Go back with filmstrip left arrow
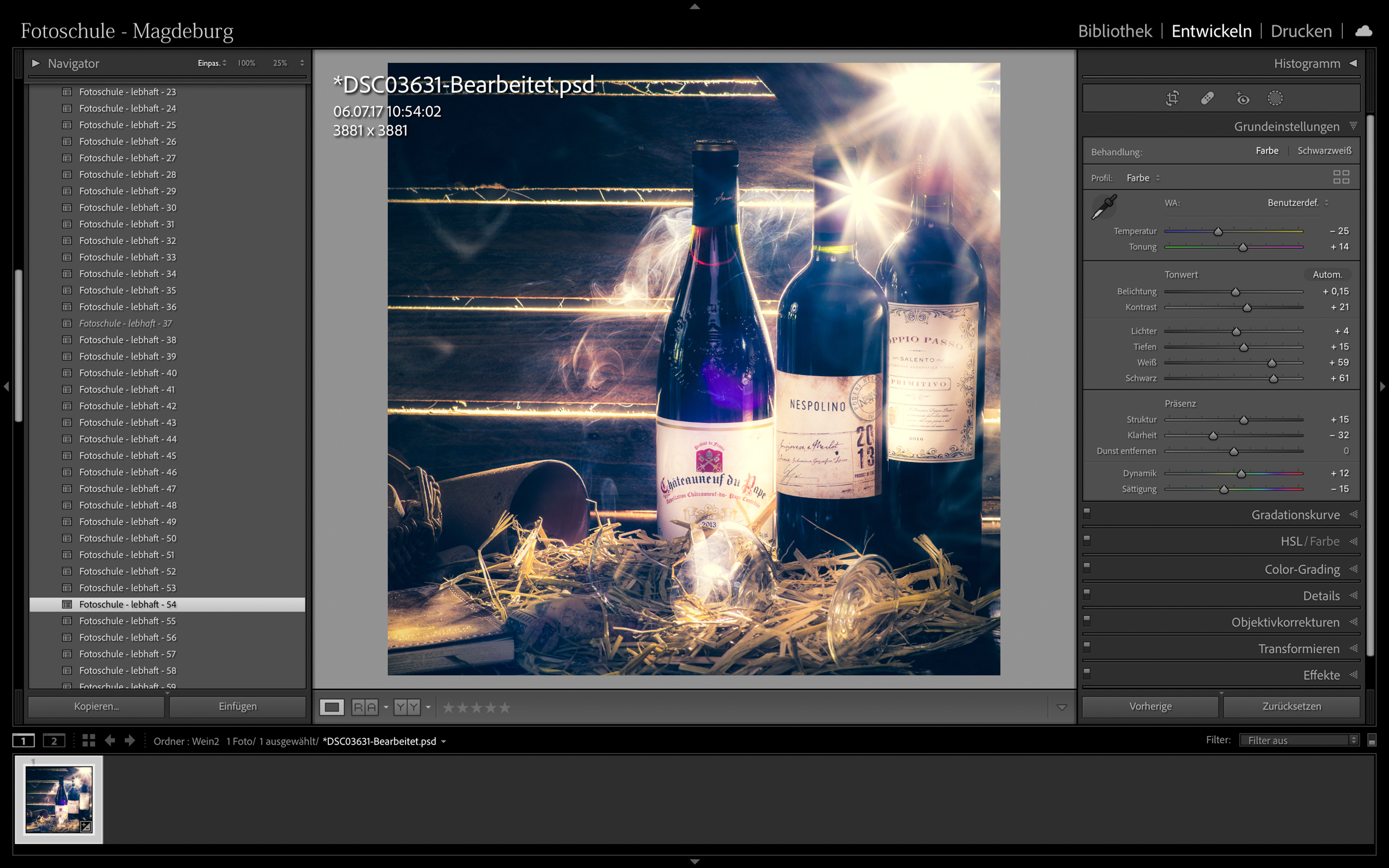 (109, 741)
